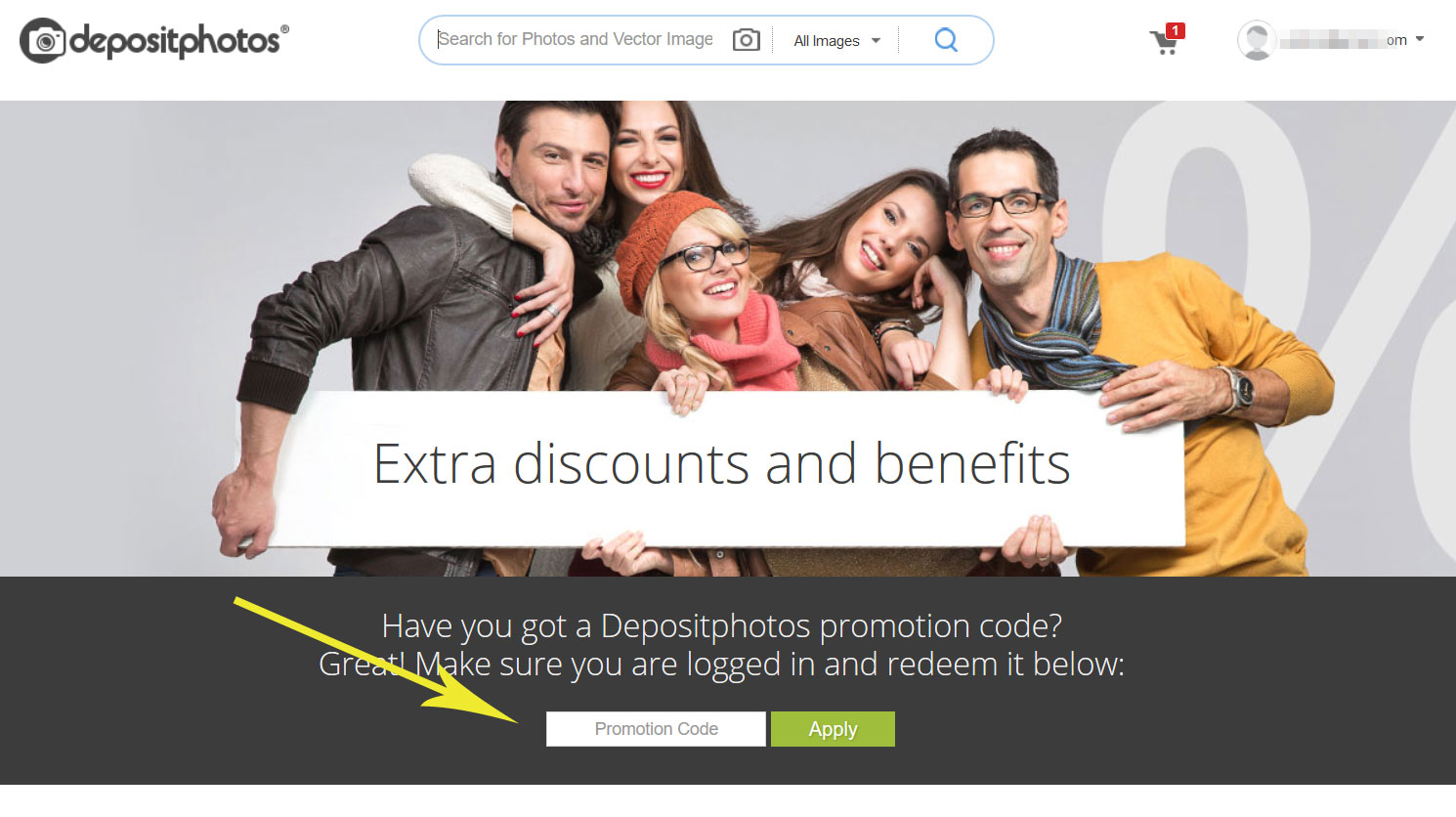Open the search-by-image camera icon
Screen dimensions: 1456x817
pyautogui.click(x=747, y=40)
